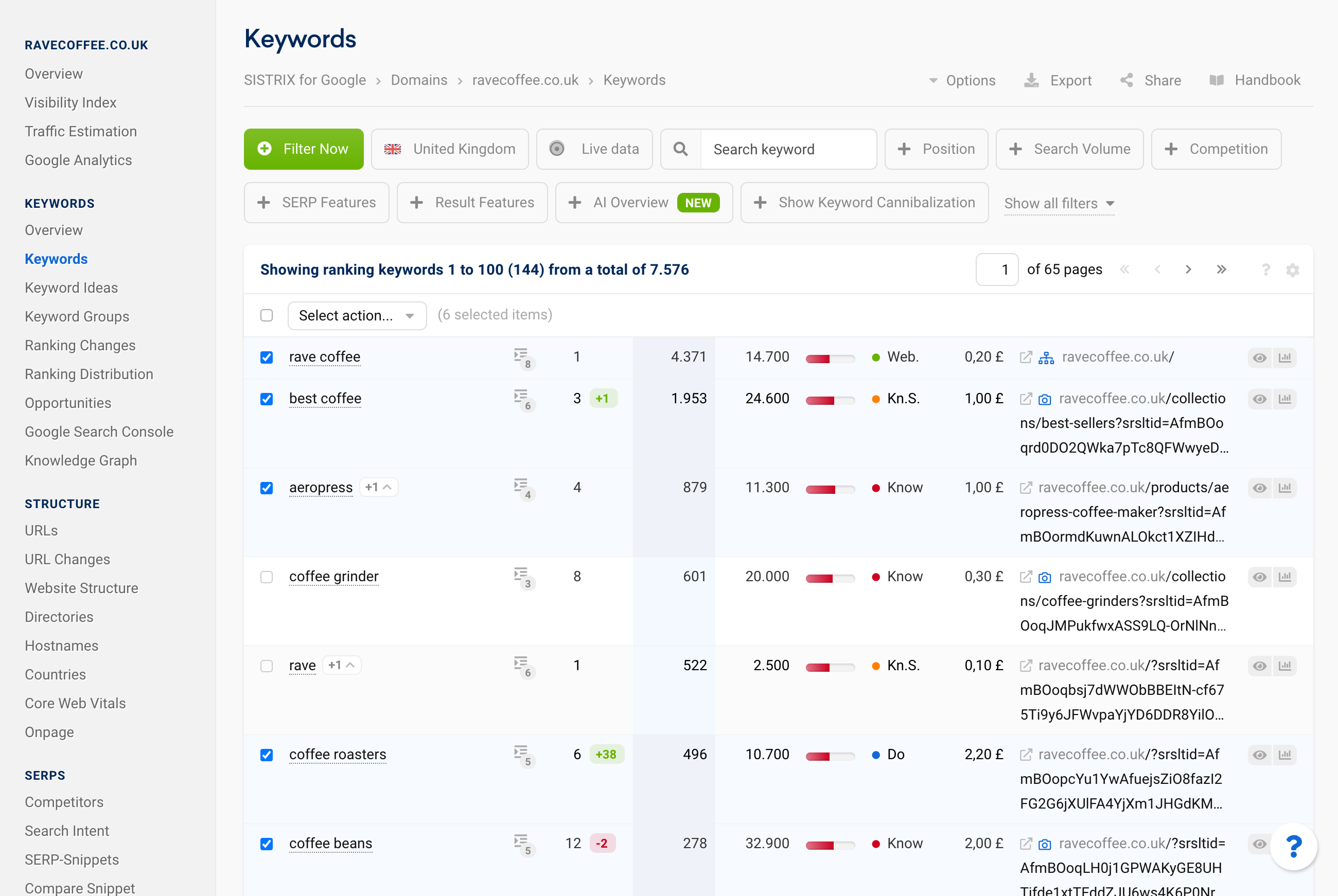
Task: Show ranking history chart for best coffee
Action: 1285,399
